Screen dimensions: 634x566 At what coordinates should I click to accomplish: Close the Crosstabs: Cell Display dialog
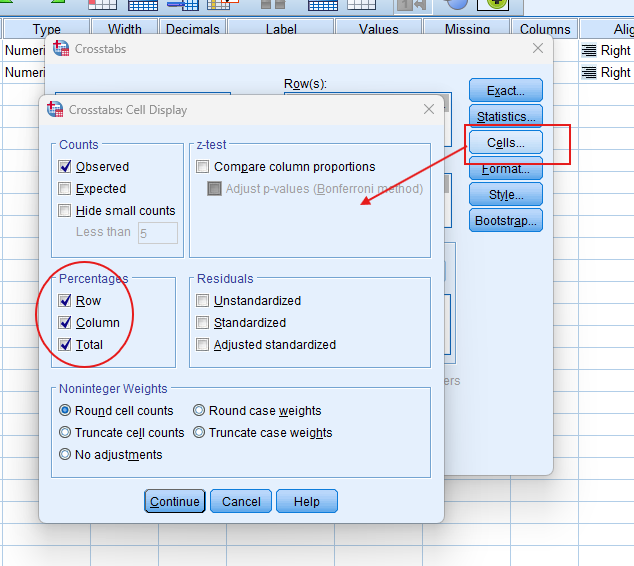[430, 110]
